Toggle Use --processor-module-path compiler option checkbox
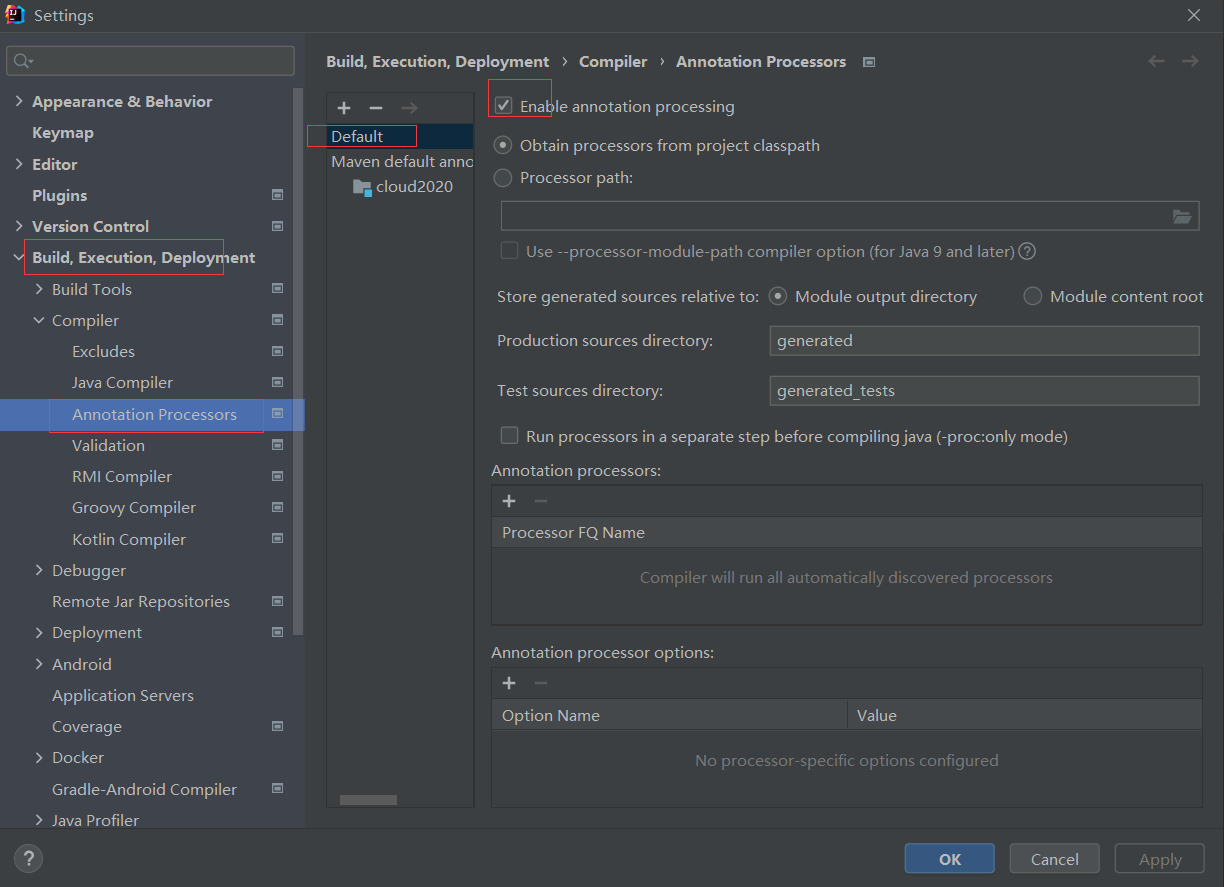Screen dimensions: 1224x887 [x=510, y=251]
